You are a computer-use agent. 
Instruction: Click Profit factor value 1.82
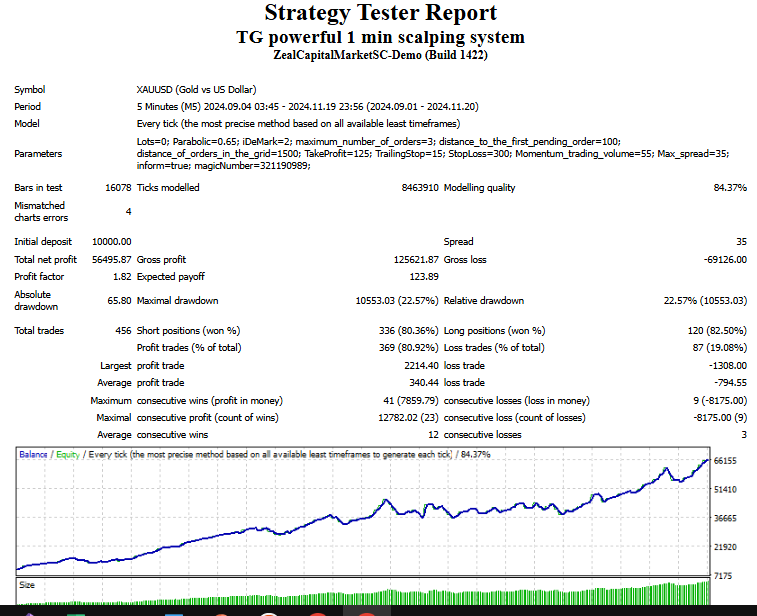(x=122, y=277)
